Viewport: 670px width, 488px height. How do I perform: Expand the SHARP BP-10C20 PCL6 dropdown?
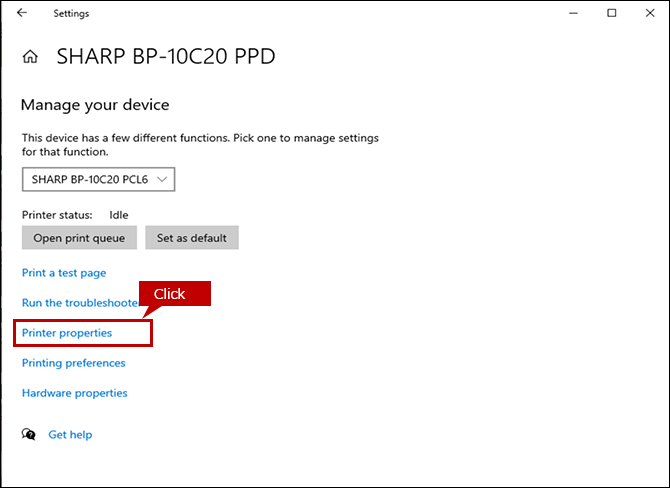coord(98,179)
